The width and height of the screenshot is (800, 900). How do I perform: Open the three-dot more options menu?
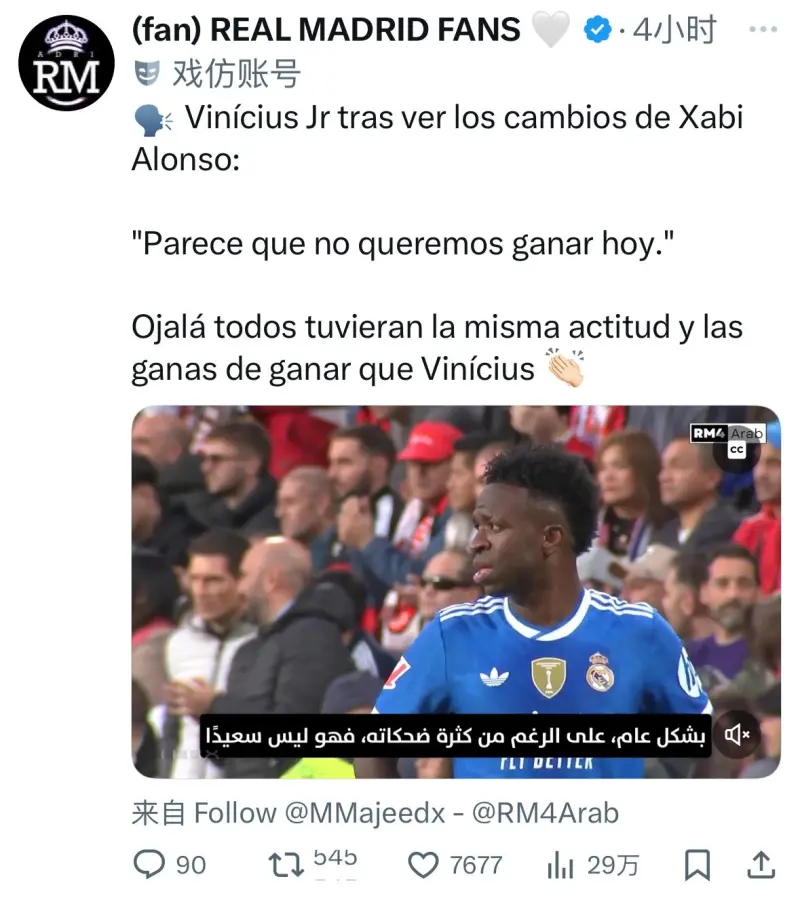pos(763,29)
